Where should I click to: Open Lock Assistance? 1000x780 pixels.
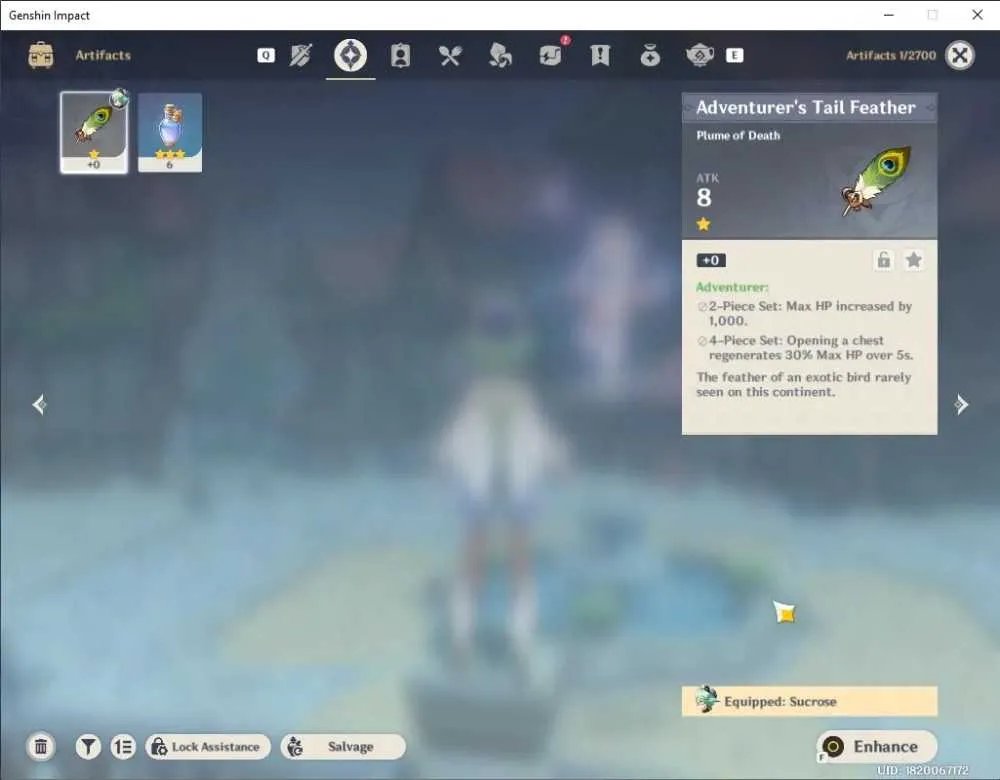click(x=208, y=746)
